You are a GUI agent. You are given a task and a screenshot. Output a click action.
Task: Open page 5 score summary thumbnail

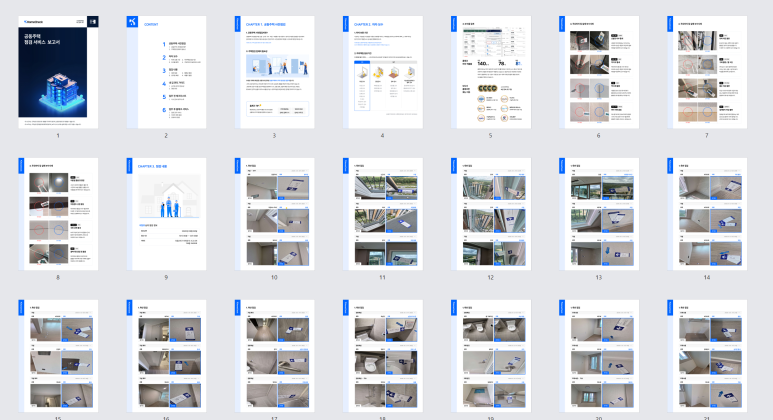pos(491,72)
